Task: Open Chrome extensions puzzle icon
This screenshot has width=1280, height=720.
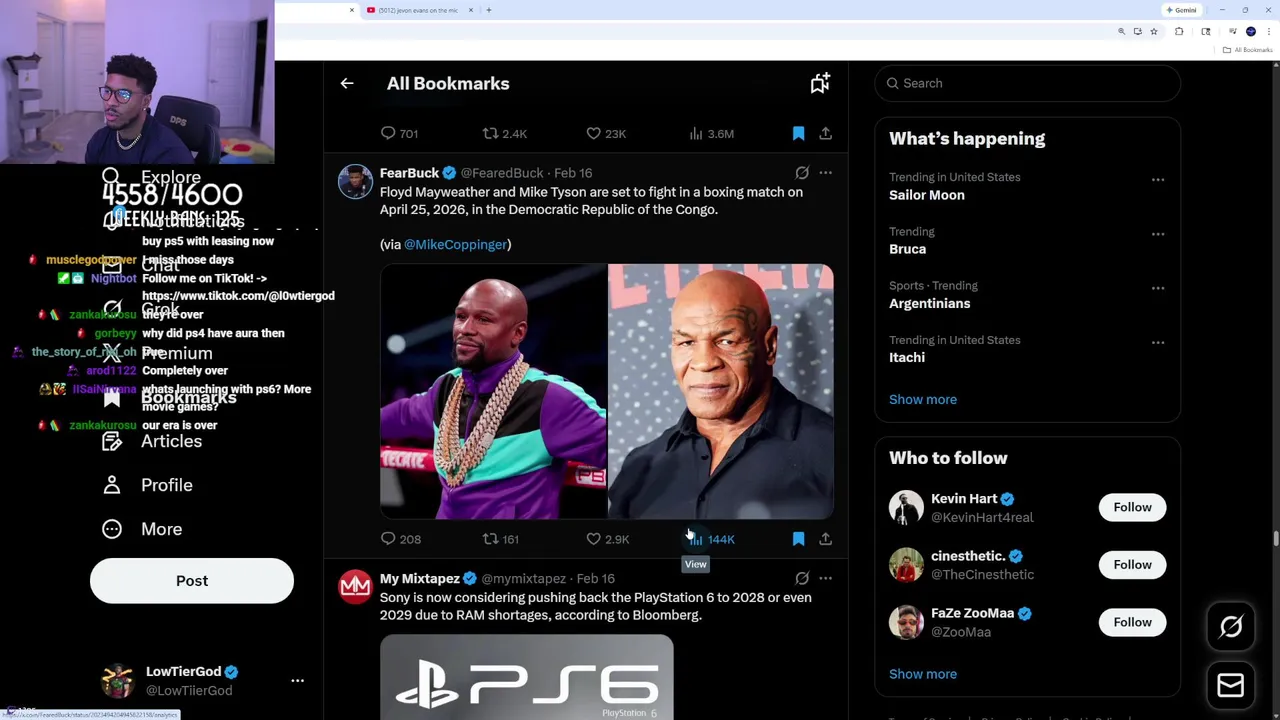Action: point(1178,32)
